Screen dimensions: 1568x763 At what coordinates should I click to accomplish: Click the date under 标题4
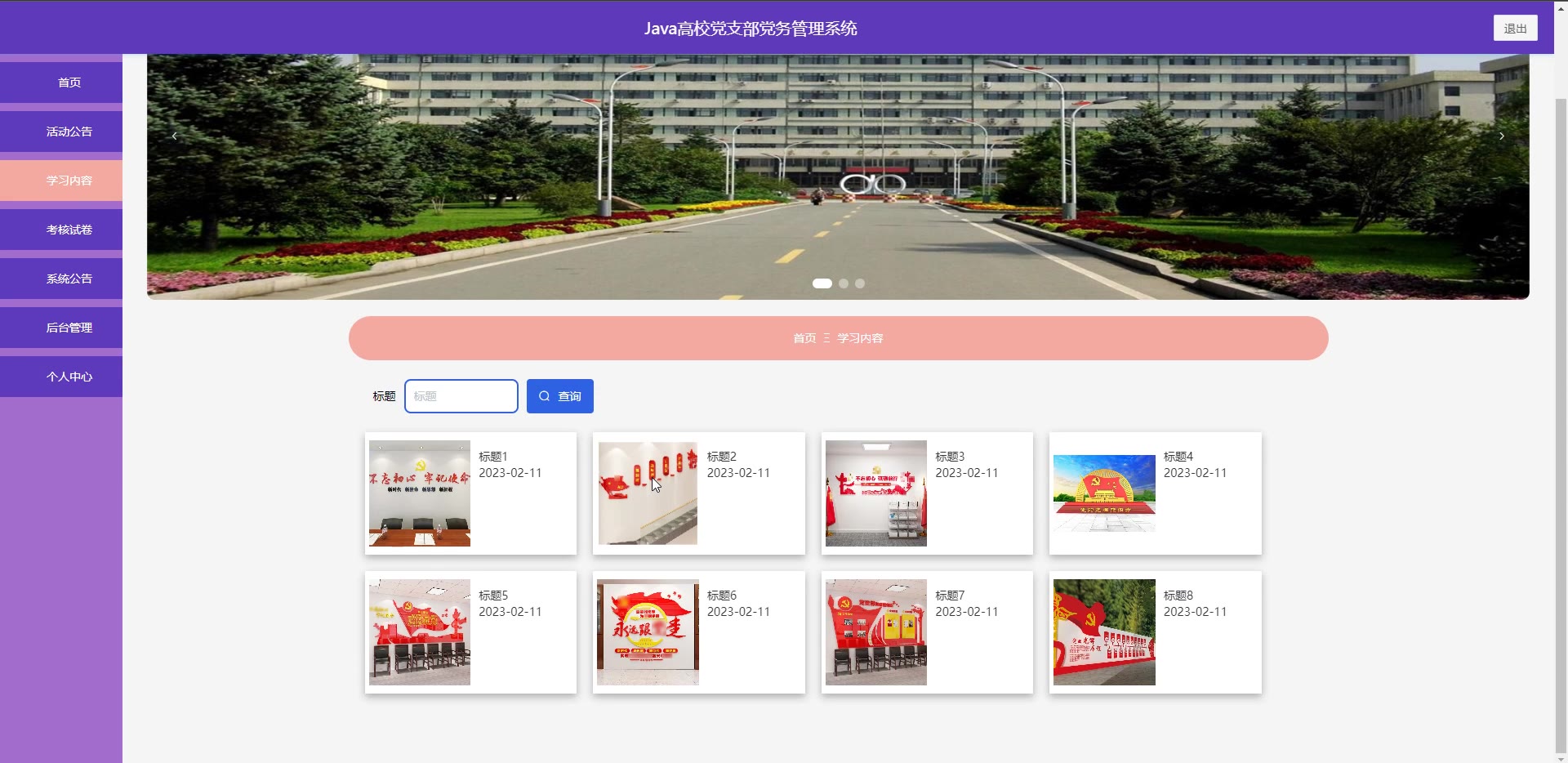click(1196, 473)
